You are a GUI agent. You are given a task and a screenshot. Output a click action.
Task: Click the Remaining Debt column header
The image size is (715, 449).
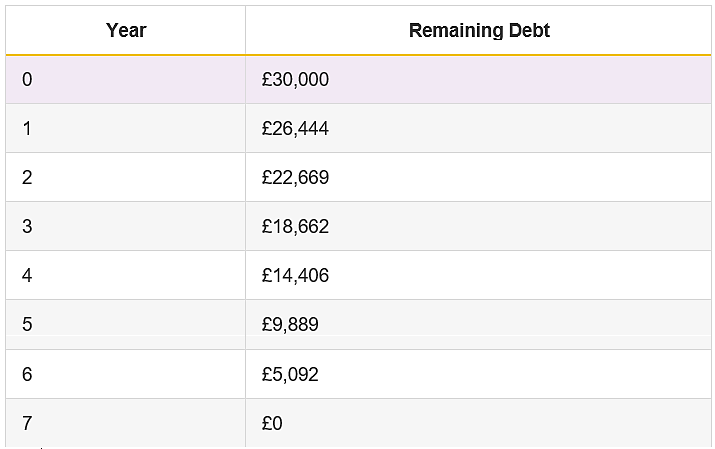[478, 30]
